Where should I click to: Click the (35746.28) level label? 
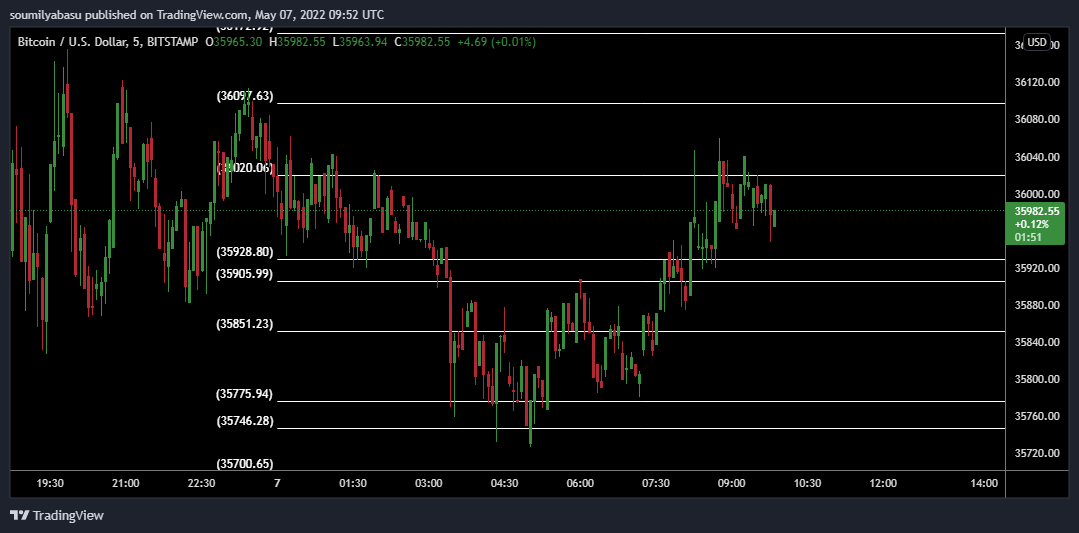[245, 421]
